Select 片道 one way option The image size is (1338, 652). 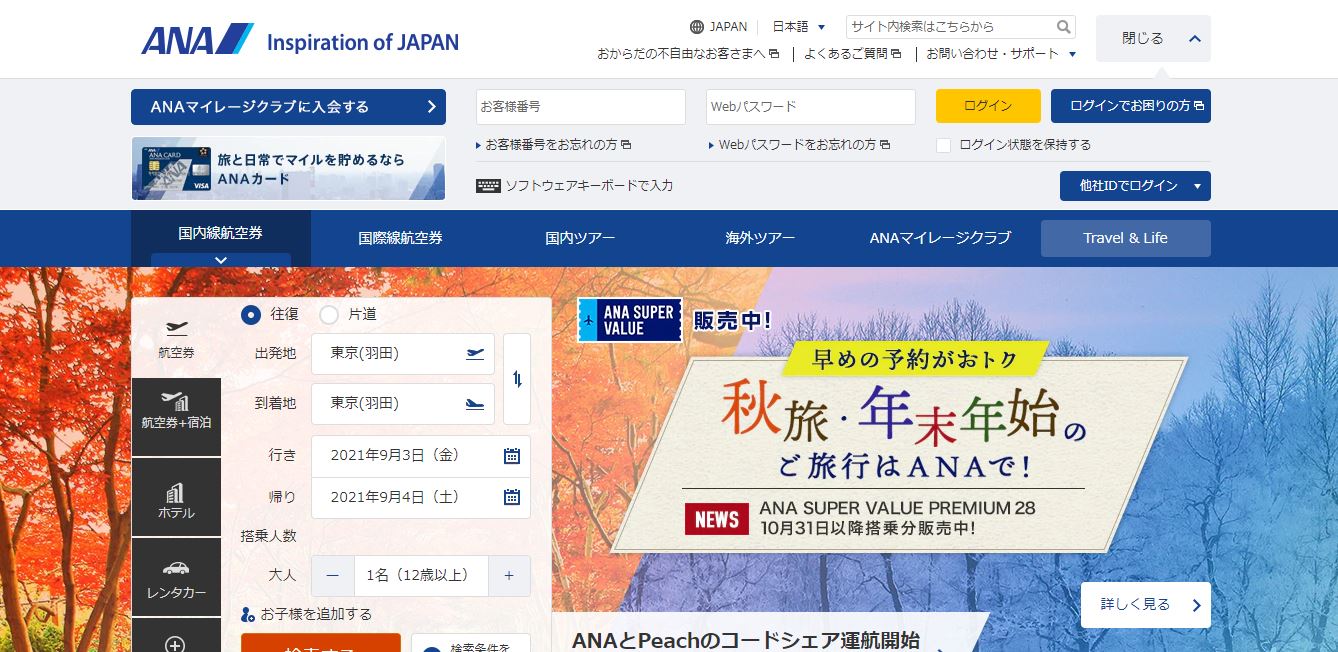coord(329,314)
